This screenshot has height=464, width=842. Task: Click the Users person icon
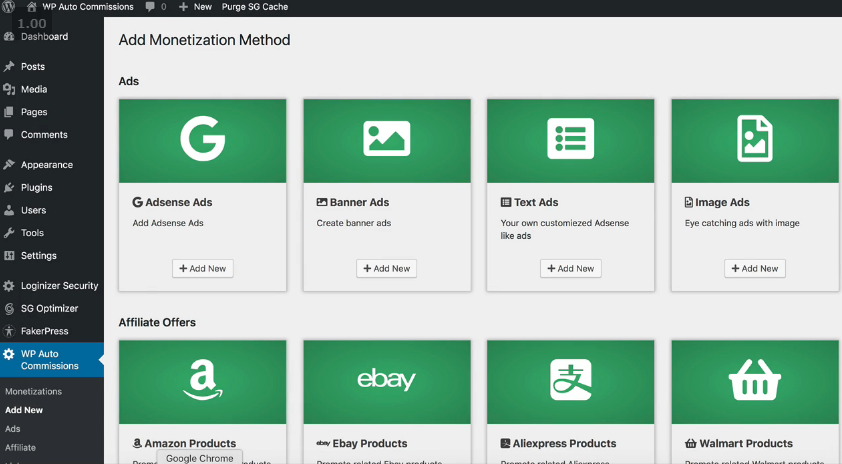9,210
